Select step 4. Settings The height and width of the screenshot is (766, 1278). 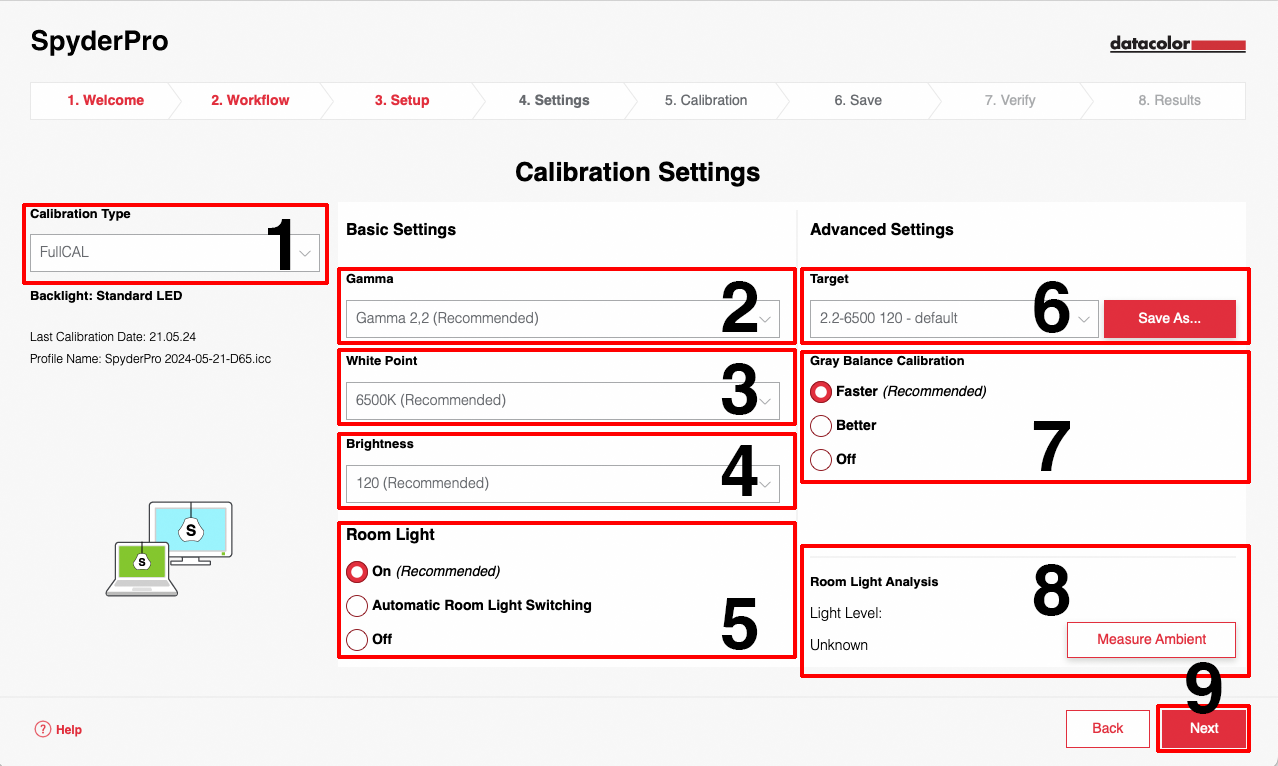click(554, 100)
